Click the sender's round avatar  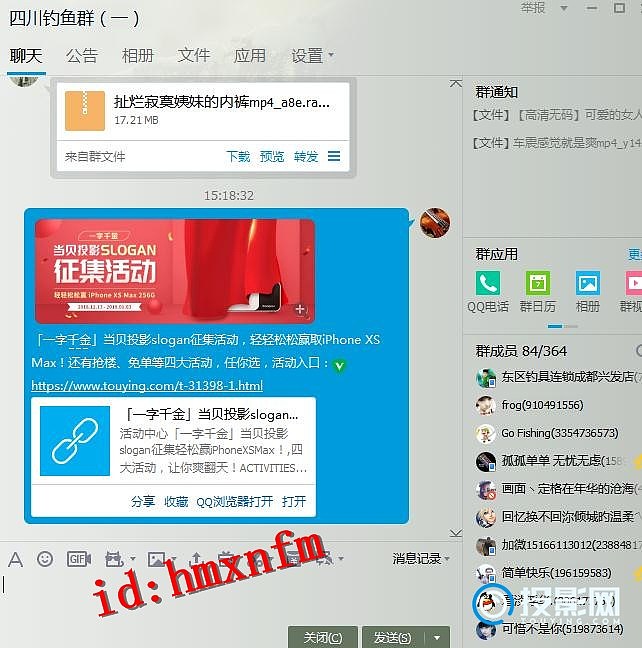(435, 223)
